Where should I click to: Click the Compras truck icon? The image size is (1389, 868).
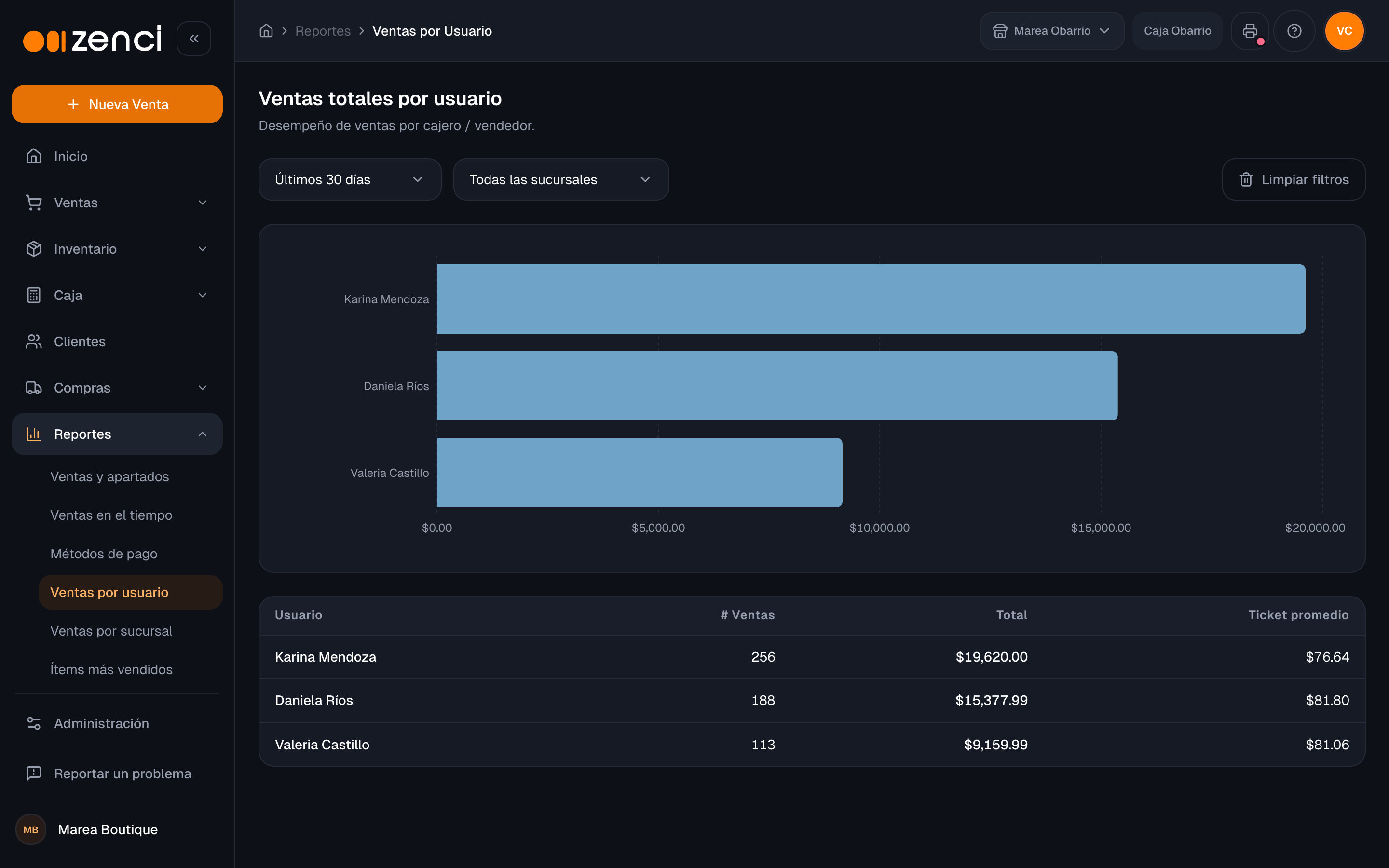click(34, 388)
